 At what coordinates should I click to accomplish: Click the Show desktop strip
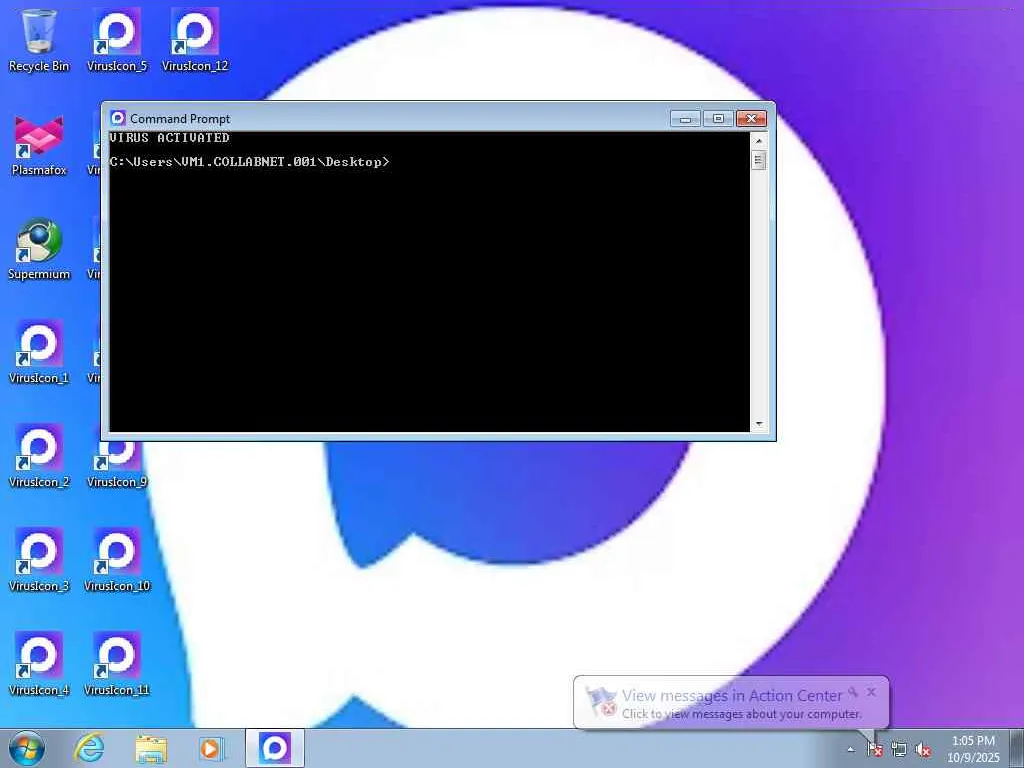(x=1016, y=748)
